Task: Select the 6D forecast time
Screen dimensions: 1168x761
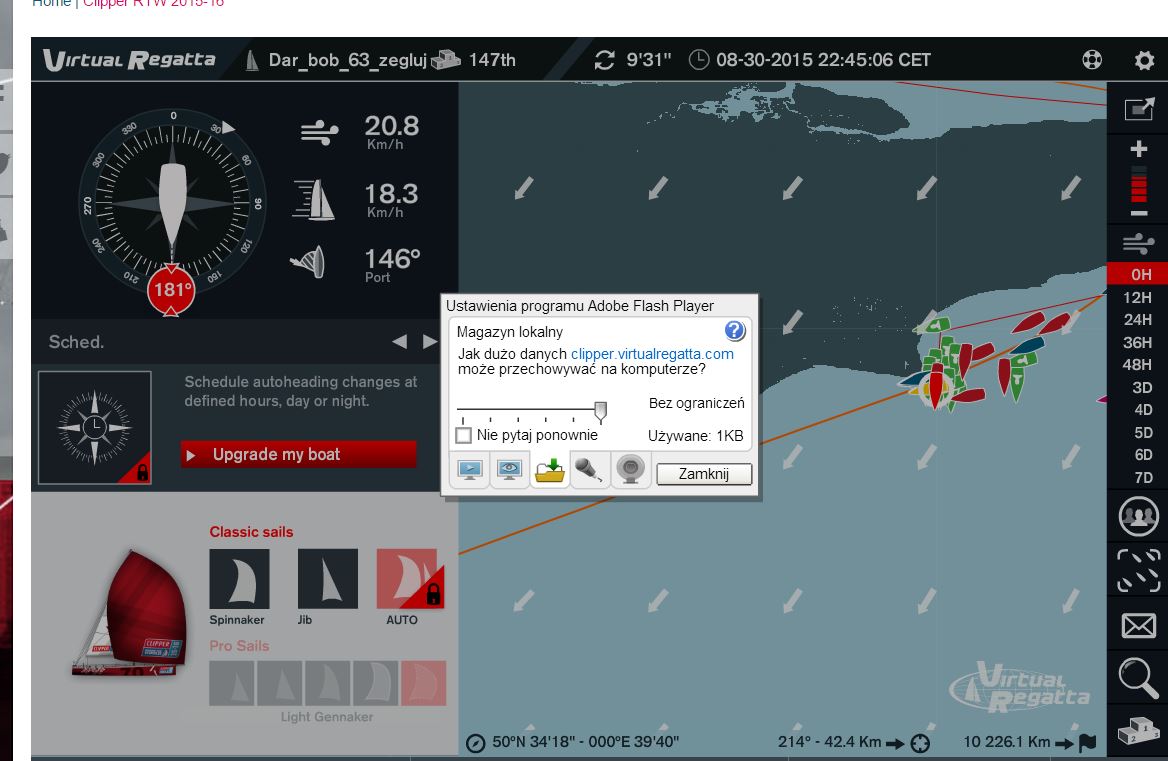Action: point(1142,455)
